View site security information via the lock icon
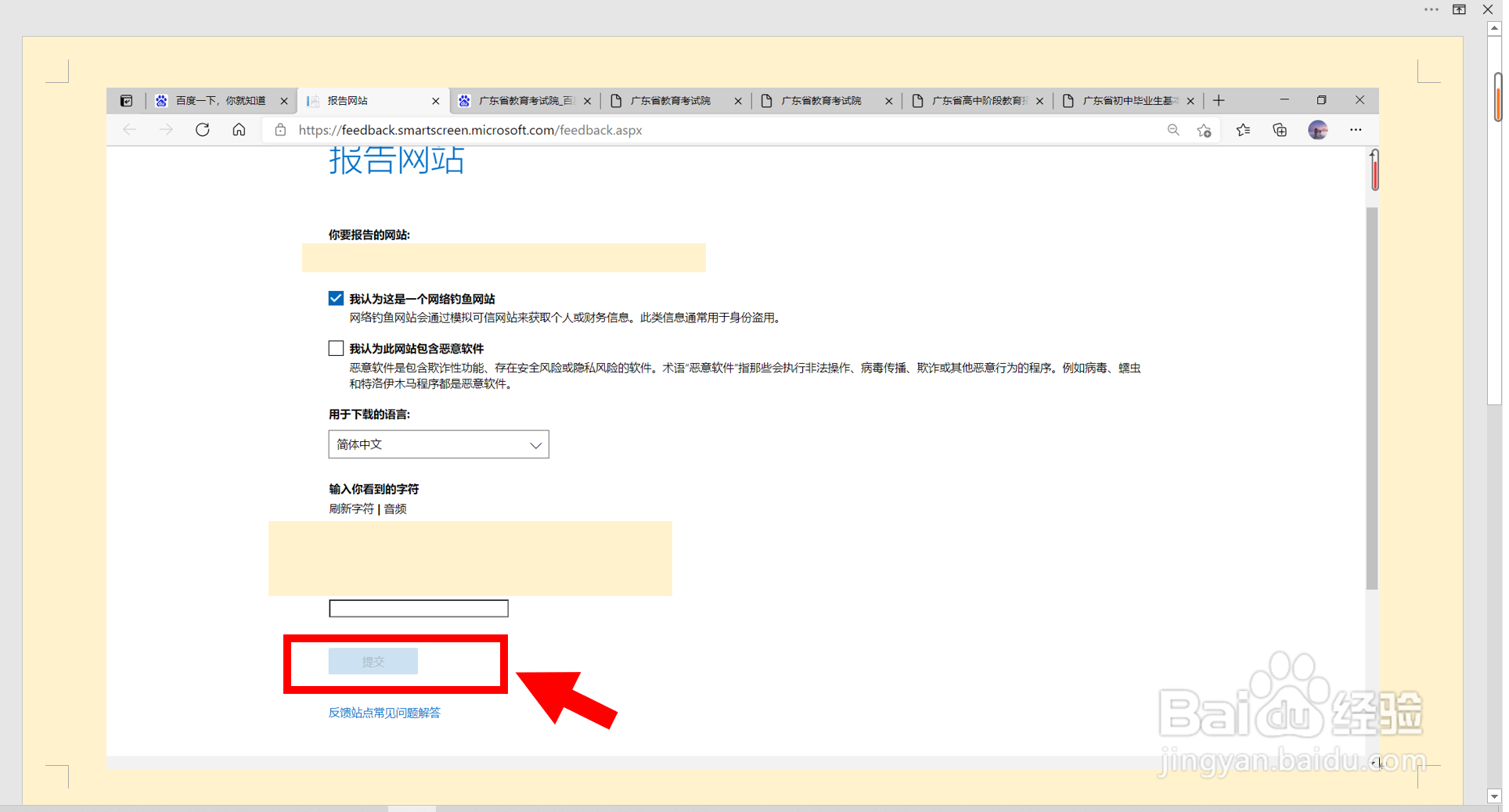 [x=279, y=130]
